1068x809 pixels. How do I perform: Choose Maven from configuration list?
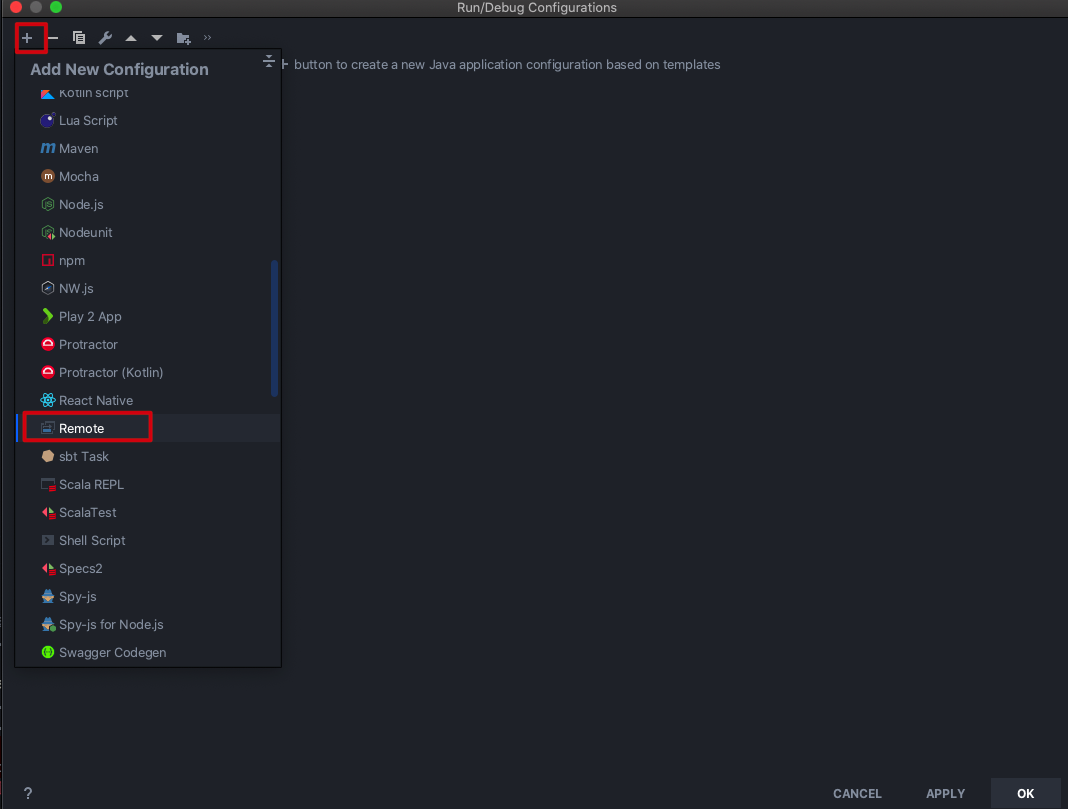(x=148, y=148)
